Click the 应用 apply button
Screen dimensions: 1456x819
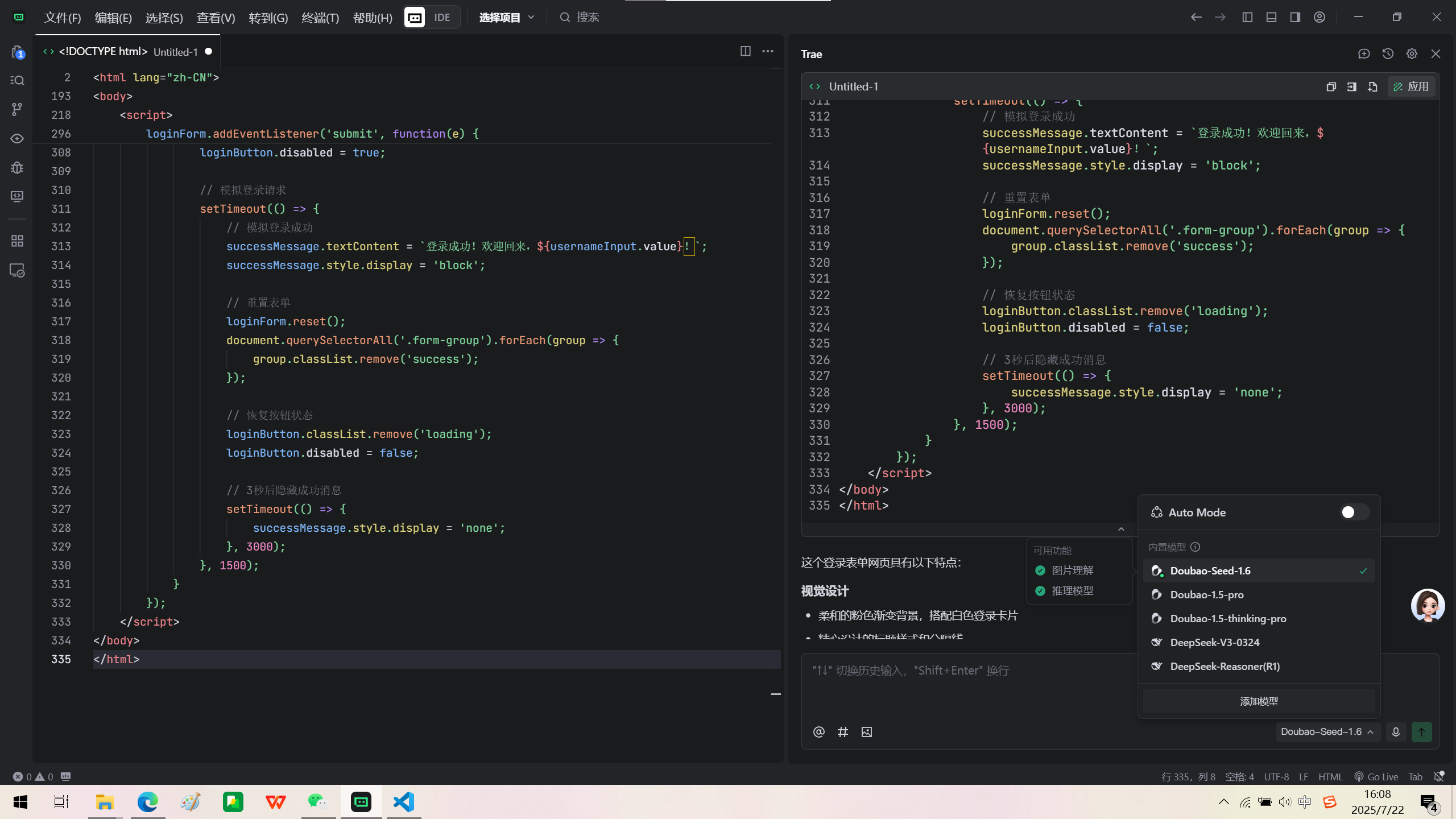point(1411,87)
